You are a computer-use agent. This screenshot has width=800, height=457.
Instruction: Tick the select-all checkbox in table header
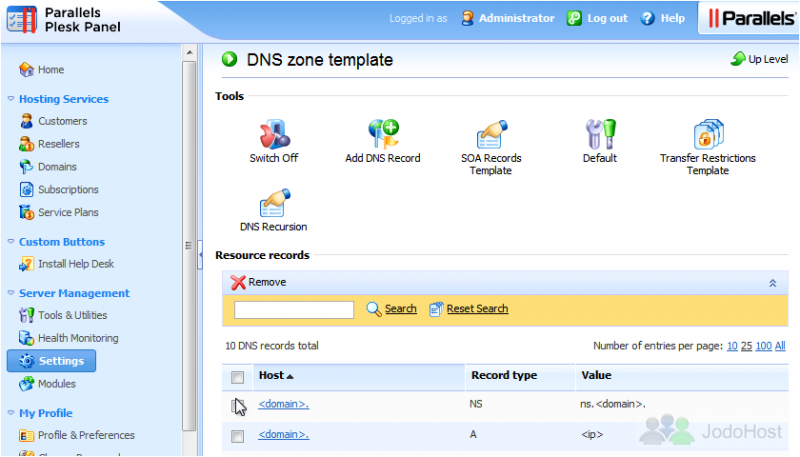[x=237, y=377]
